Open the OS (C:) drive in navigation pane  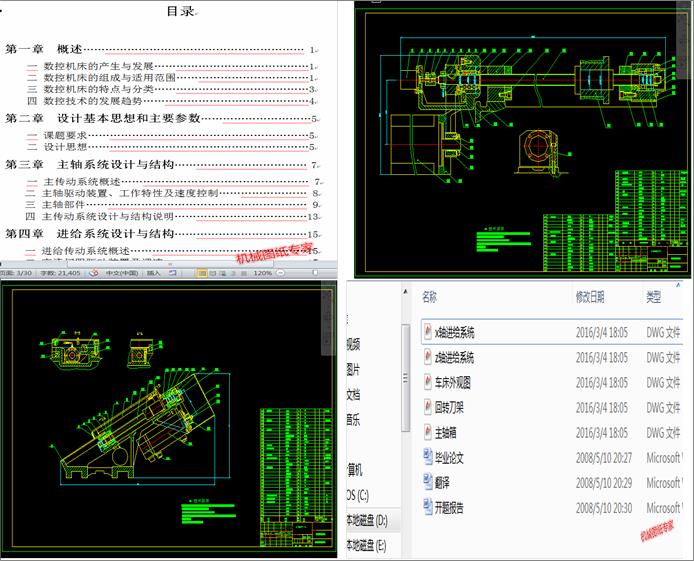pos(358,495)
